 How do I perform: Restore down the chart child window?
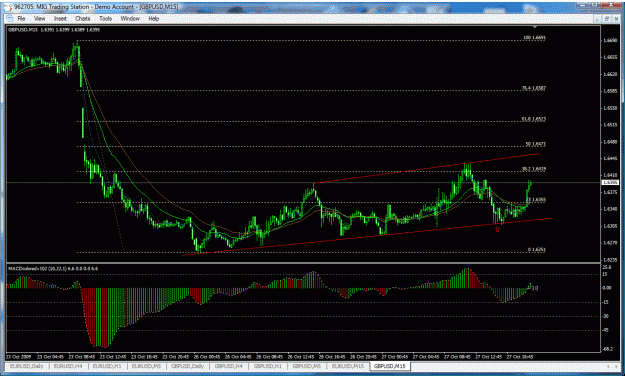[x=607, y=18]
